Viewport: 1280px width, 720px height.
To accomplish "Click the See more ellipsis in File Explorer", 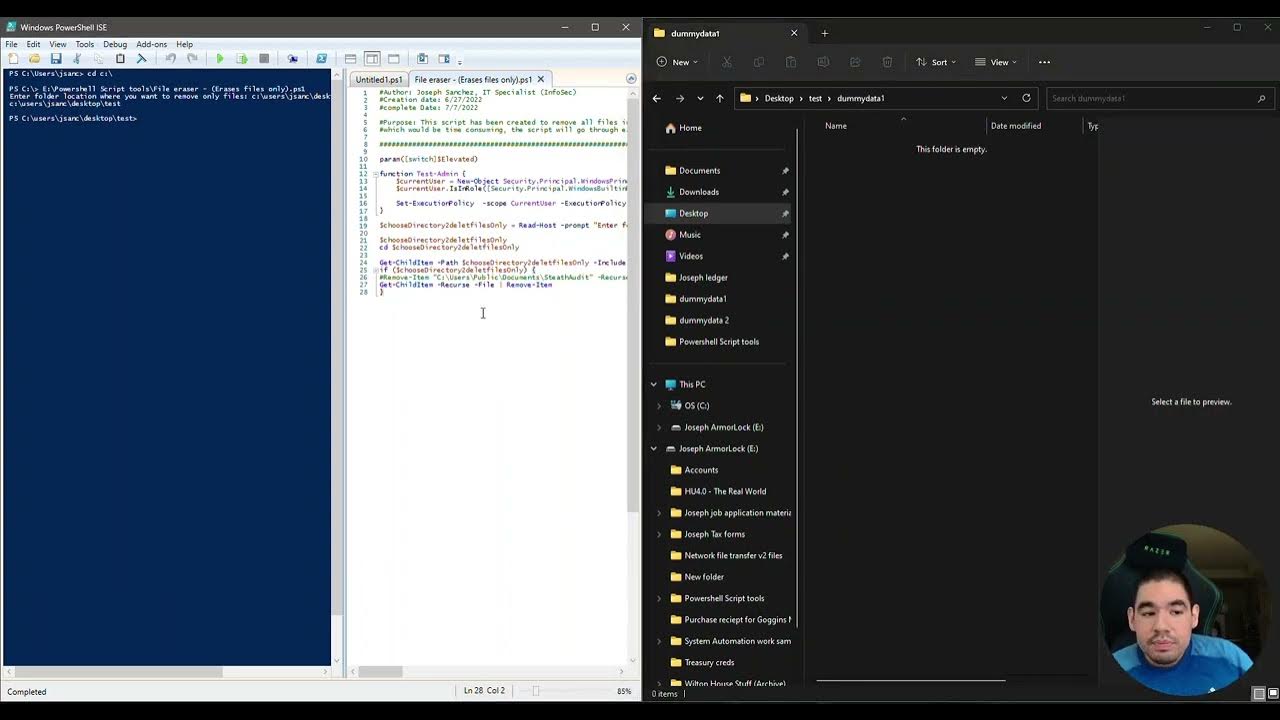I will coord(1044,62).
